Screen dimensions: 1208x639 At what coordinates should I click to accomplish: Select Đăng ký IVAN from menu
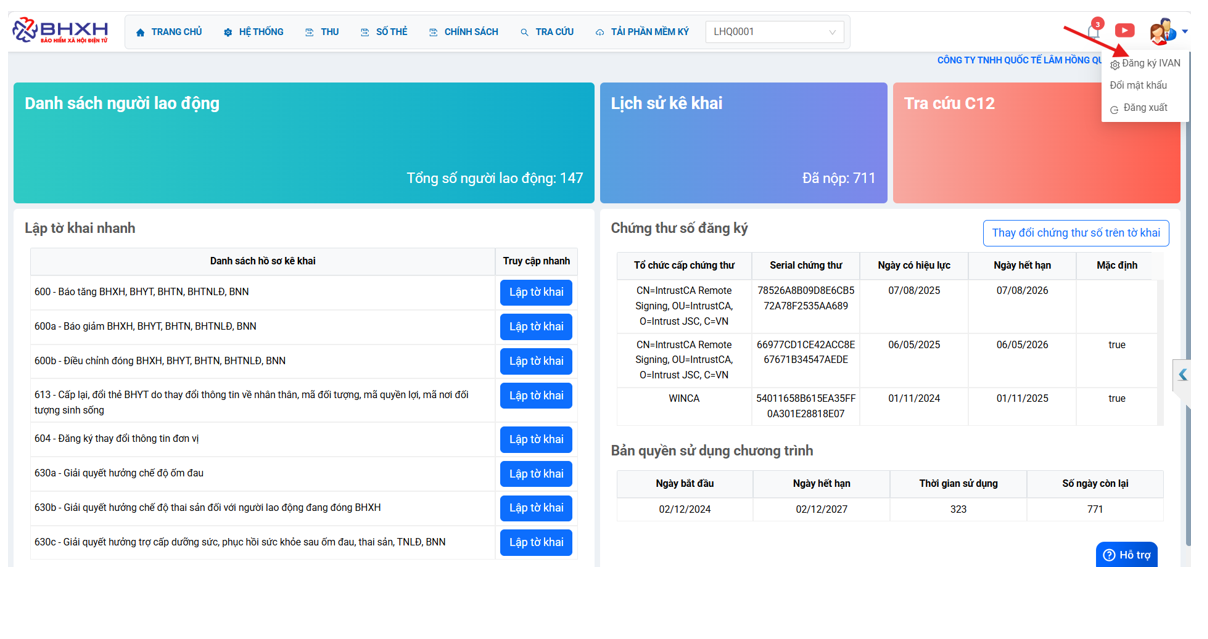(x=1150, y=63)
